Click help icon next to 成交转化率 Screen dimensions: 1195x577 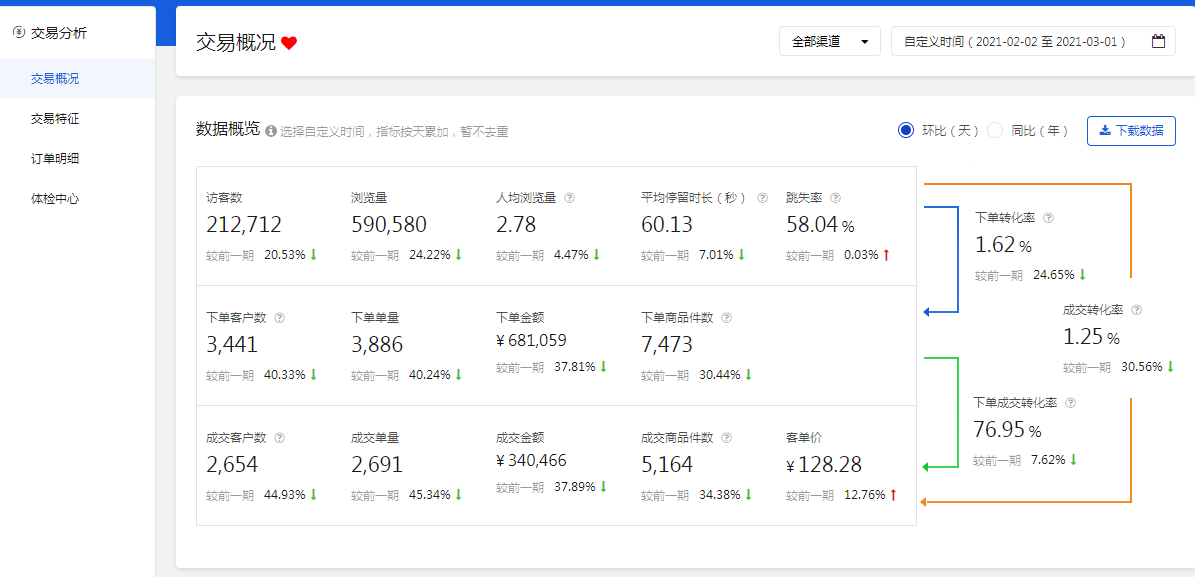pyautogui.click(x=1136, y=310)
